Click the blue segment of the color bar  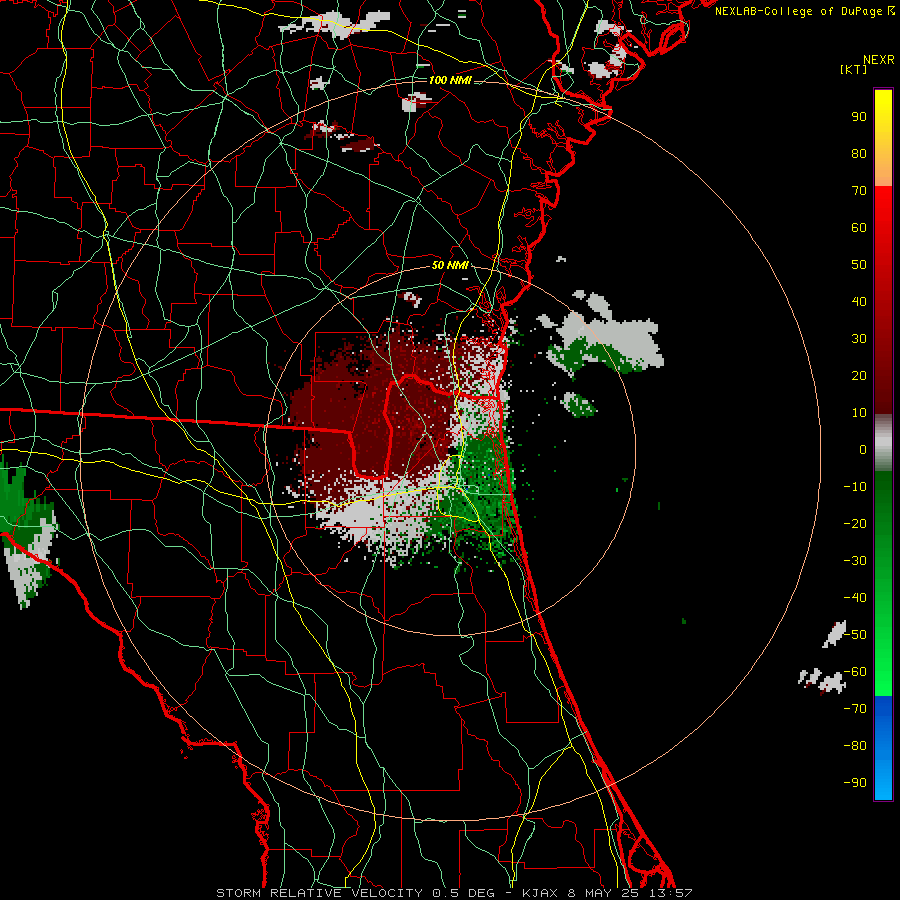883,747
